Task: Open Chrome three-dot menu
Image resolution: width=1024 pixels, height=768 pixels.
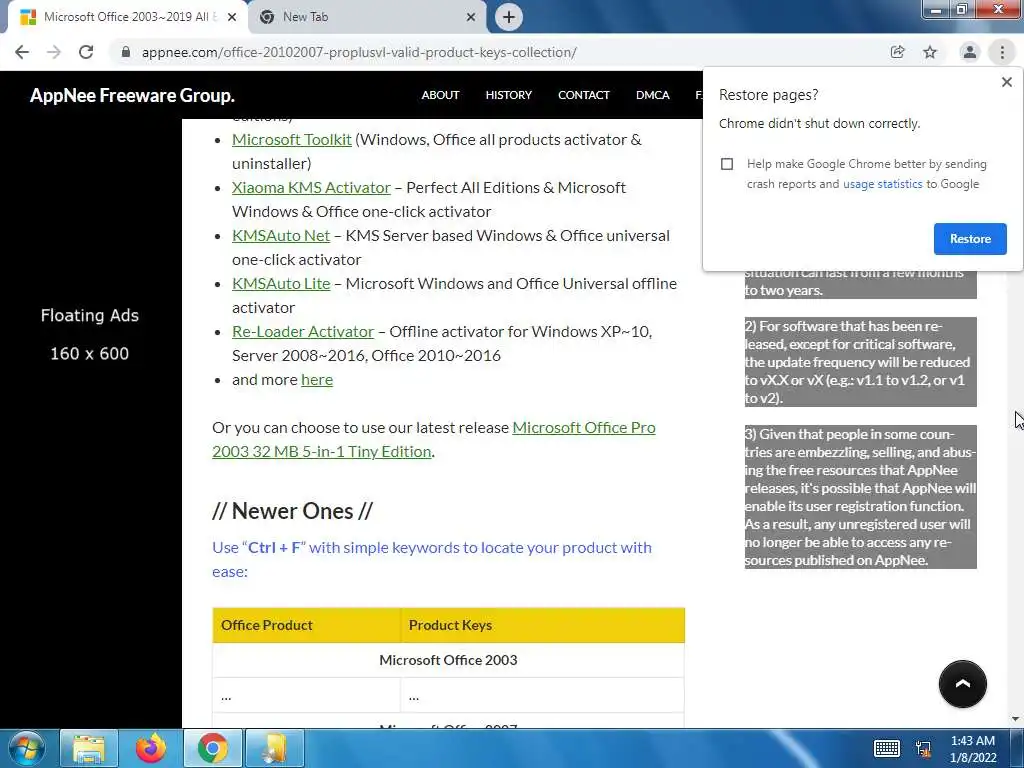Action: [x=1002, y=52]
